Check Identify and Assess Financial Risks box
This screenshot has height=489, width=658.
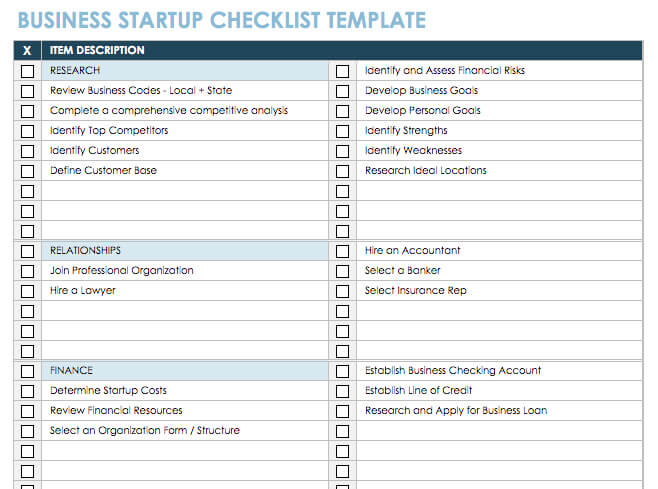click(343, 71)
